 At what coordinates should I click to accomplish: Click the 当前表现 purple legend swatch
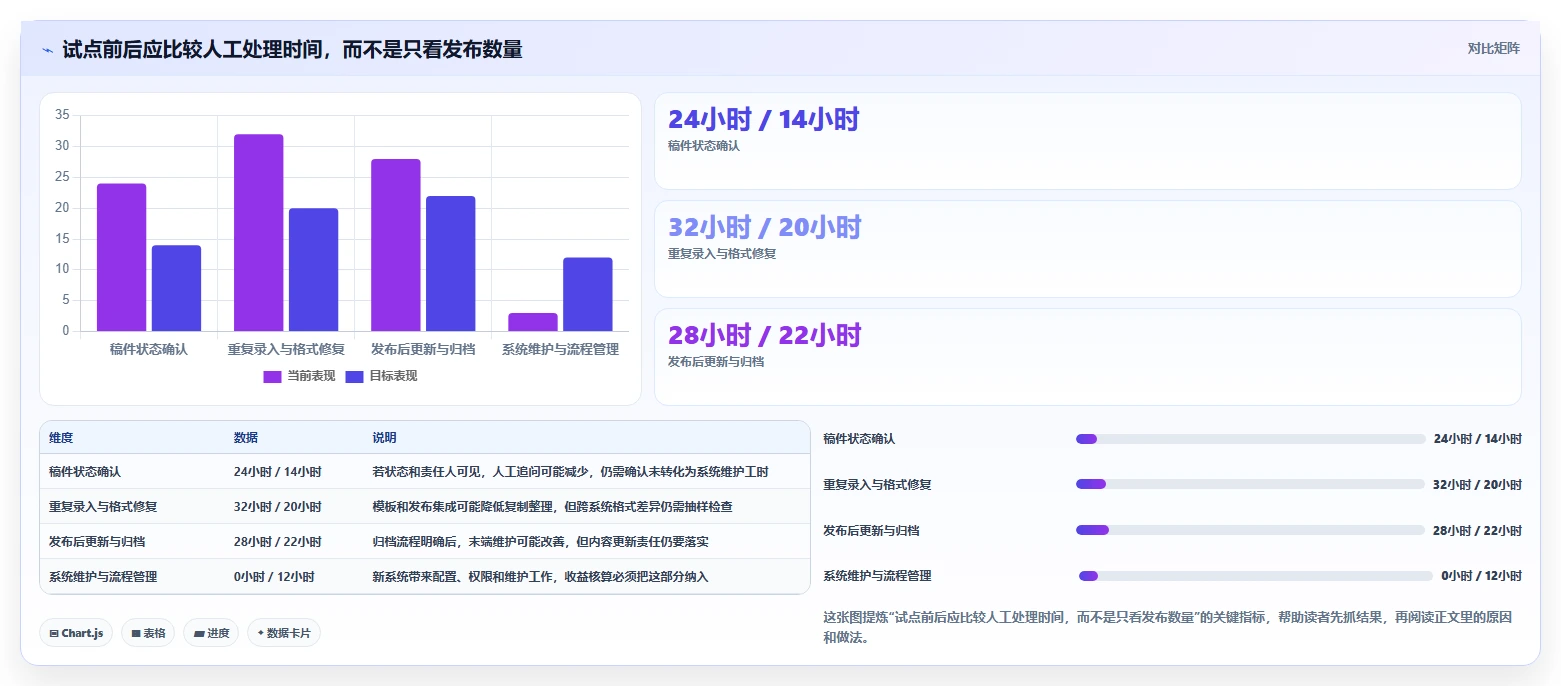pyautogui.click(x=273, y=376)
